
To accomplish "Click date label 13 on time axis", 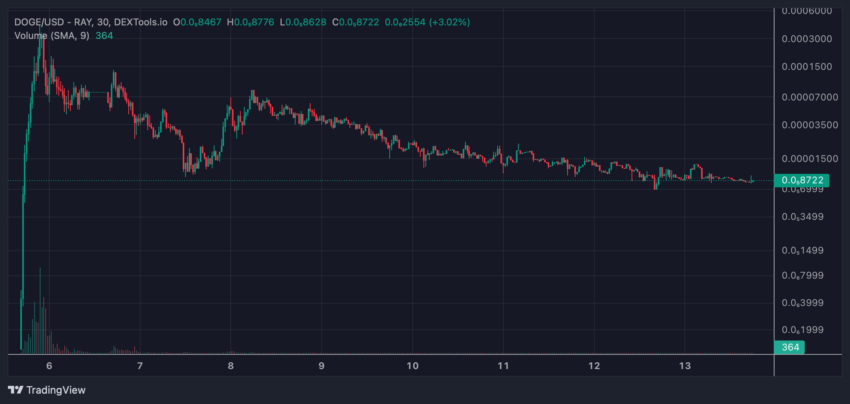I will point(685,365).
